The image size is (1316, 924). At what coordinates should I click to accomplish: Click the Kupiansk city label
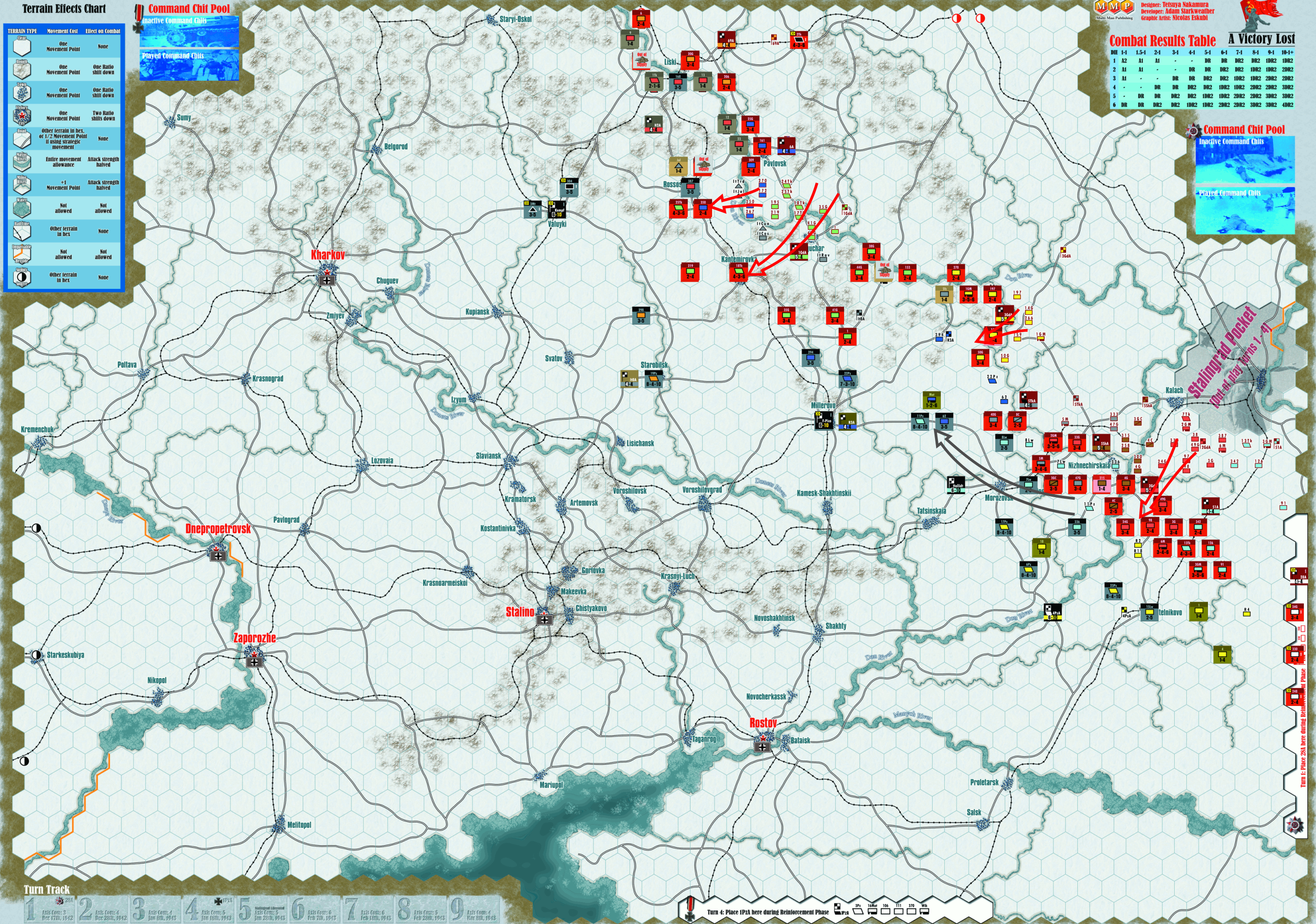tap(477, 311)
